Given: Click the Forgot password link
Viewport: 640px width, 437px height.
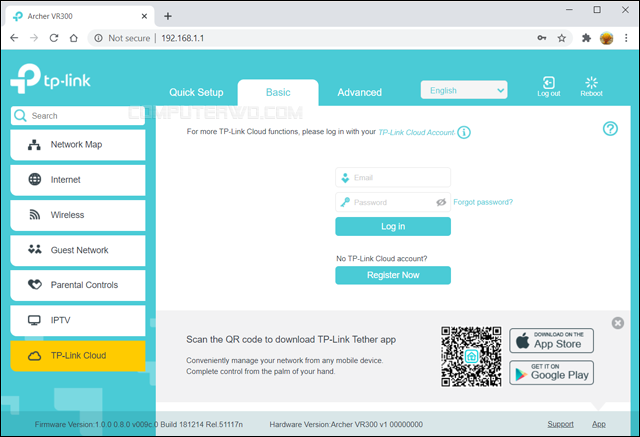Looking at the screenshot, I should 483,202.
